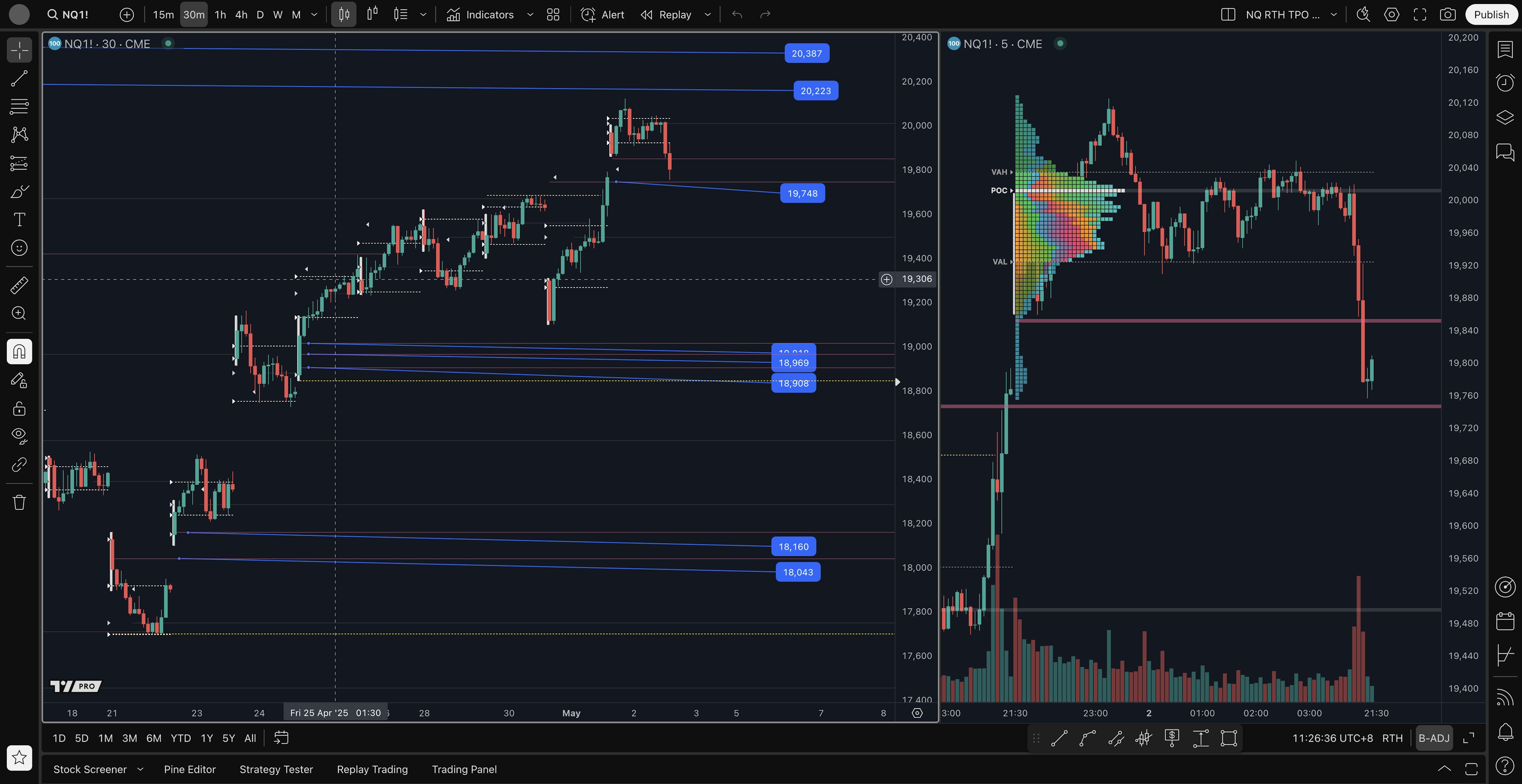
Task: Select the Text annotation tool
Action: coord(19,219)
